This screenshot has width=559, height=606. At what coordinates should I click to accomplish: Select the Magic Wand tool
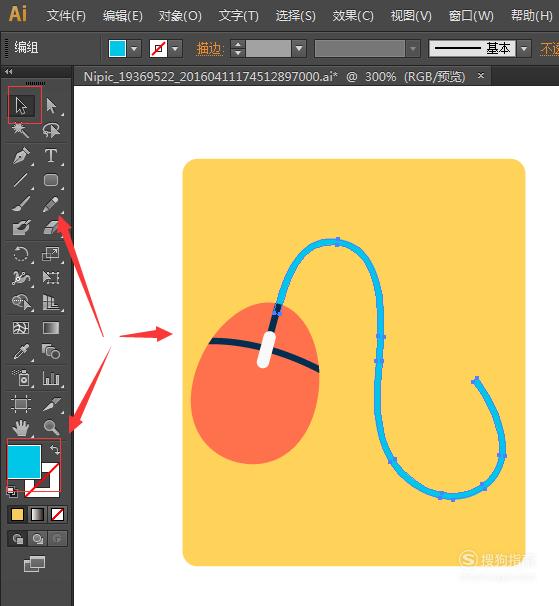pyautogui.click(x=20, y=131)
